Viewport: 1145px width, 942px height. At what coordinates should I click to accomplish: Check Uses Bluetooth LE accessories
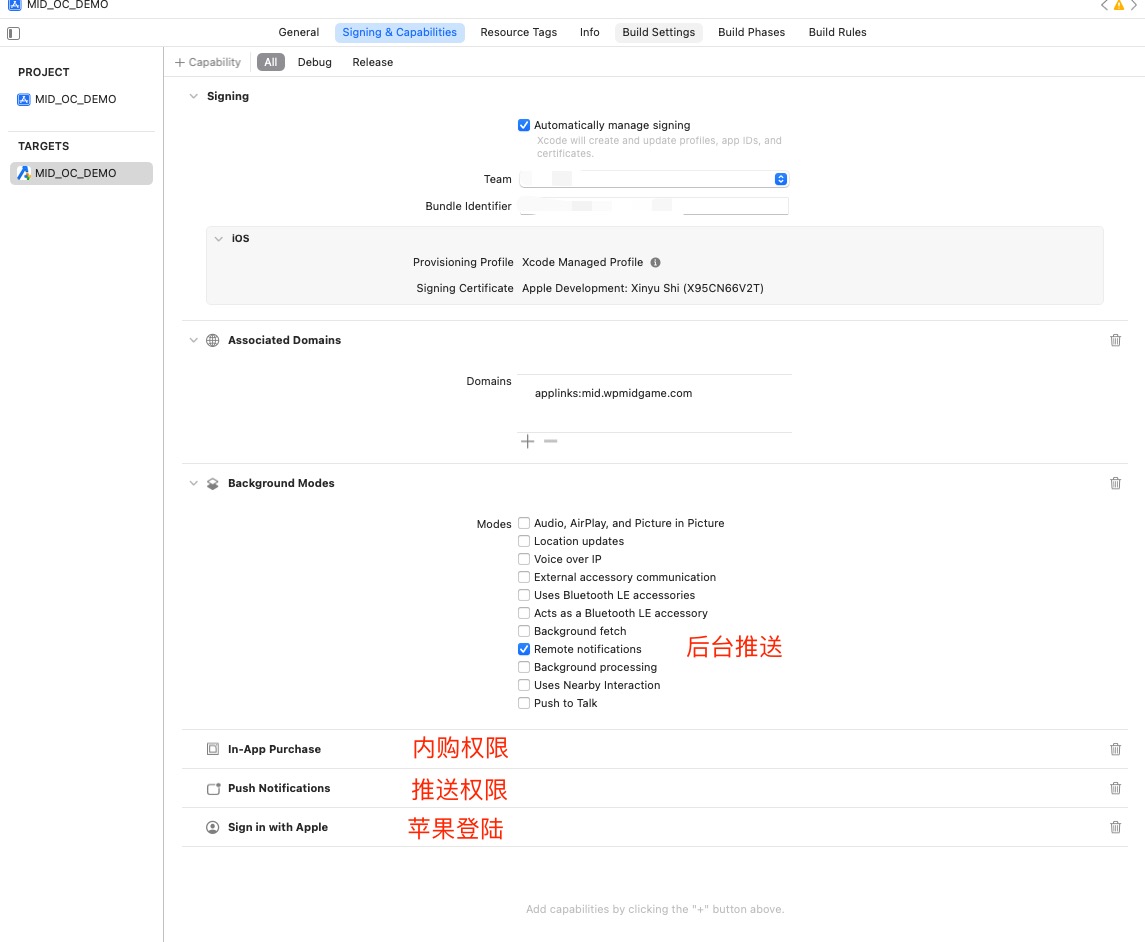[524, 595]
